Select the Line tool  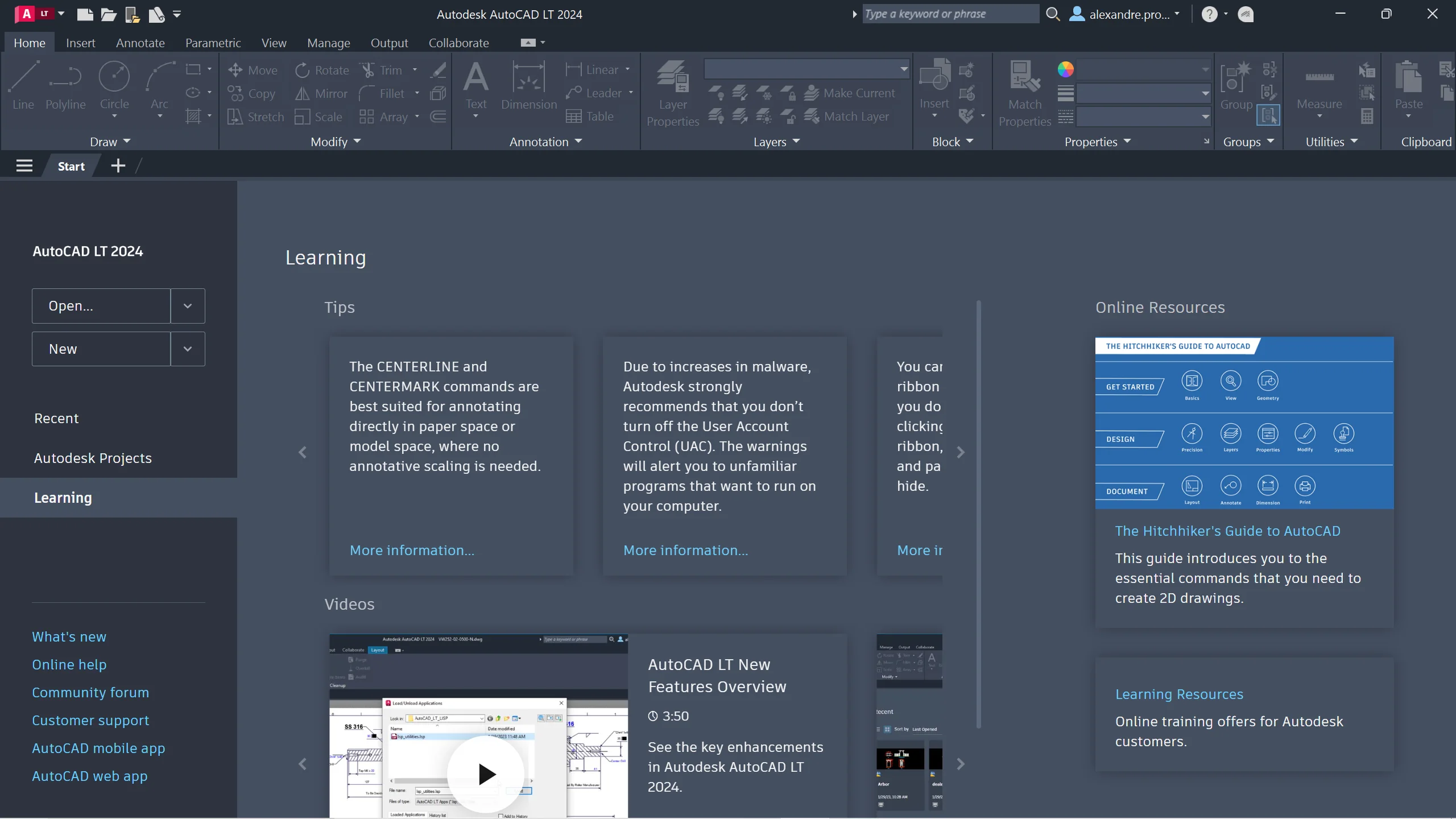(x=23, y=86)
